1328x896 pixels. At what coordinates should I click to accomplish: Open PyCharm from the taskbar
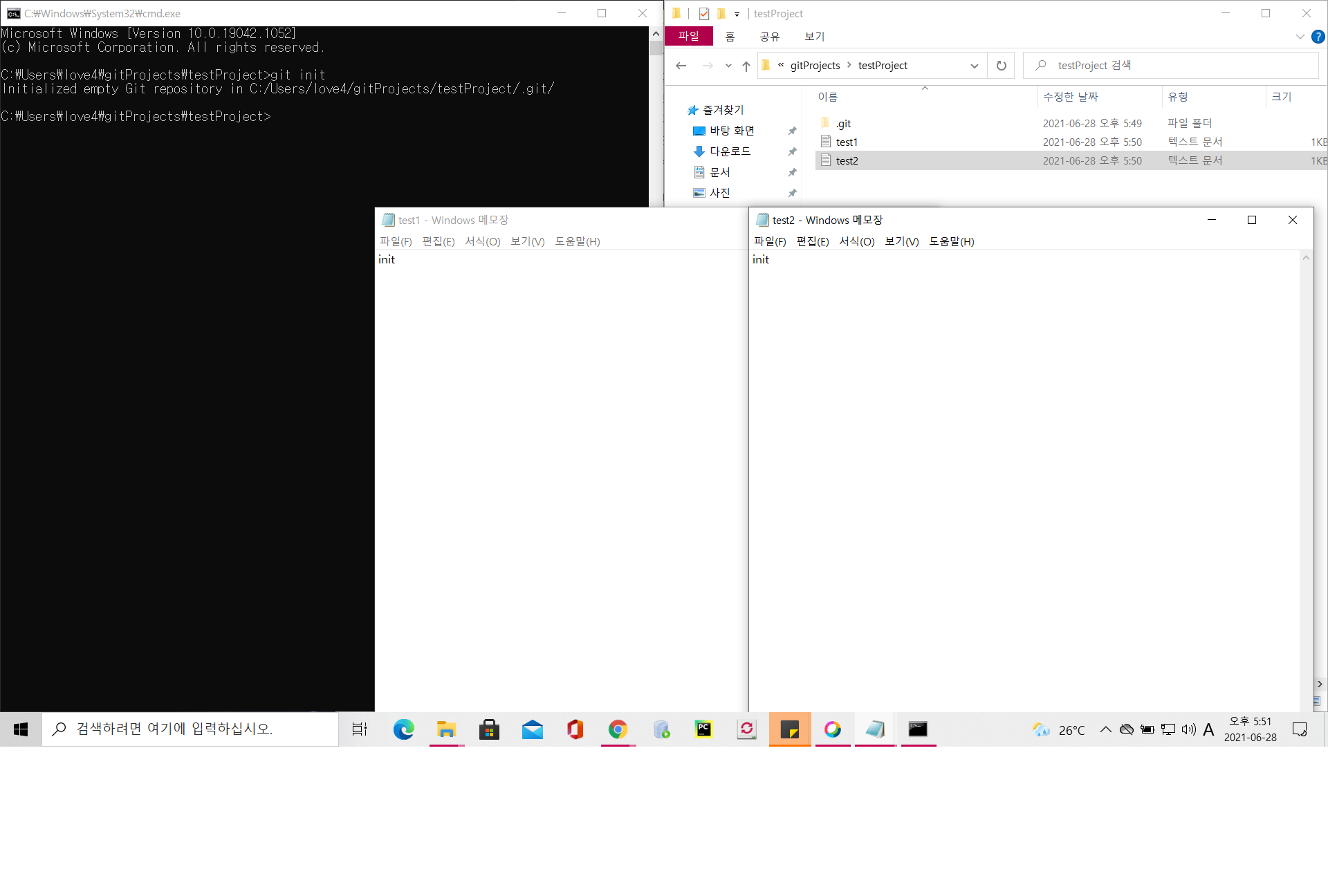pos(703,729)
